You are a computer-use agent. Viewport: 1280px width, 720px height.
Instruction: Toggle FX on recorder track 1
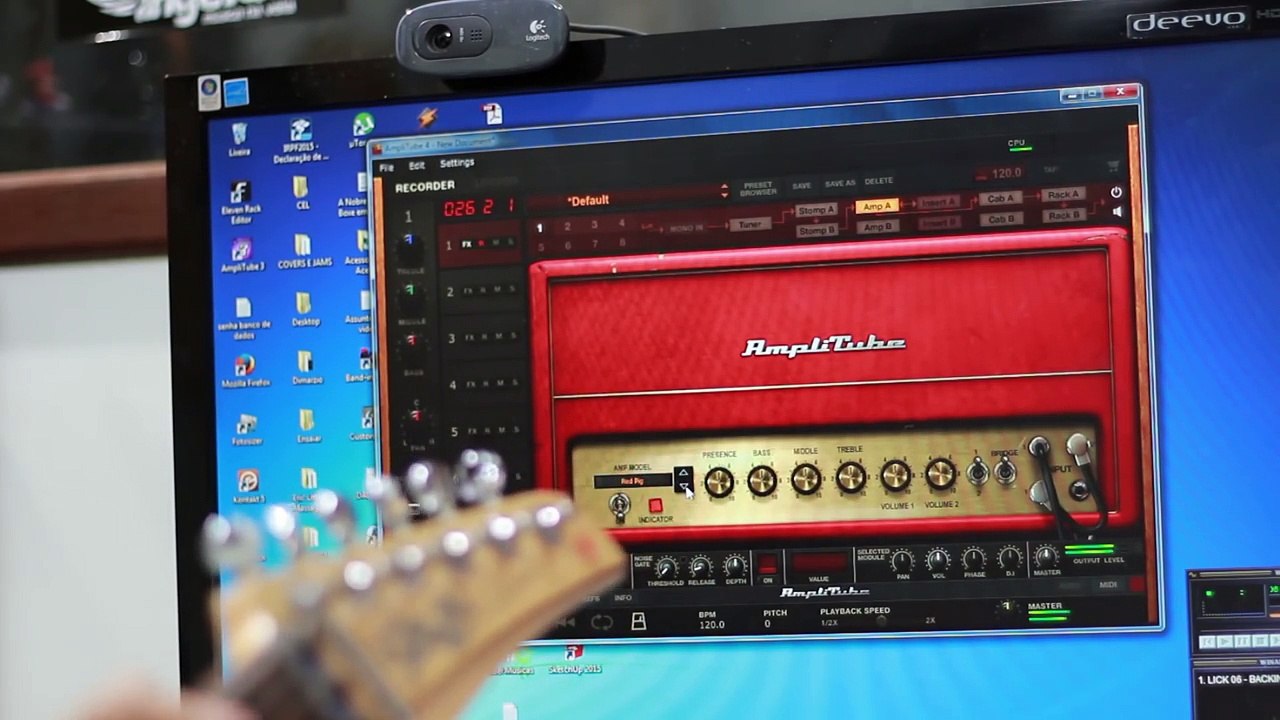[467, 245]
